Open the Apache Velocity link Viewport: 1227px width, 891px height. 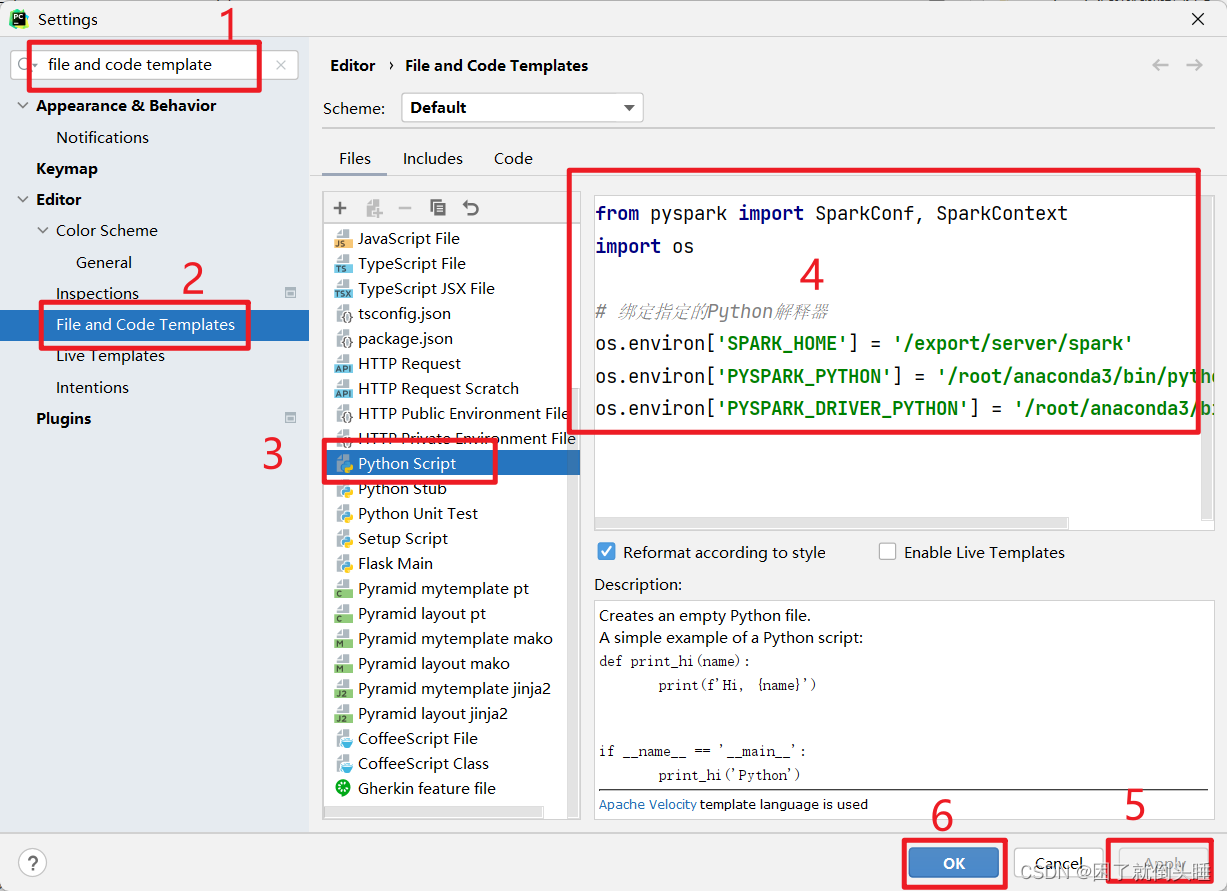coord(648,804)
